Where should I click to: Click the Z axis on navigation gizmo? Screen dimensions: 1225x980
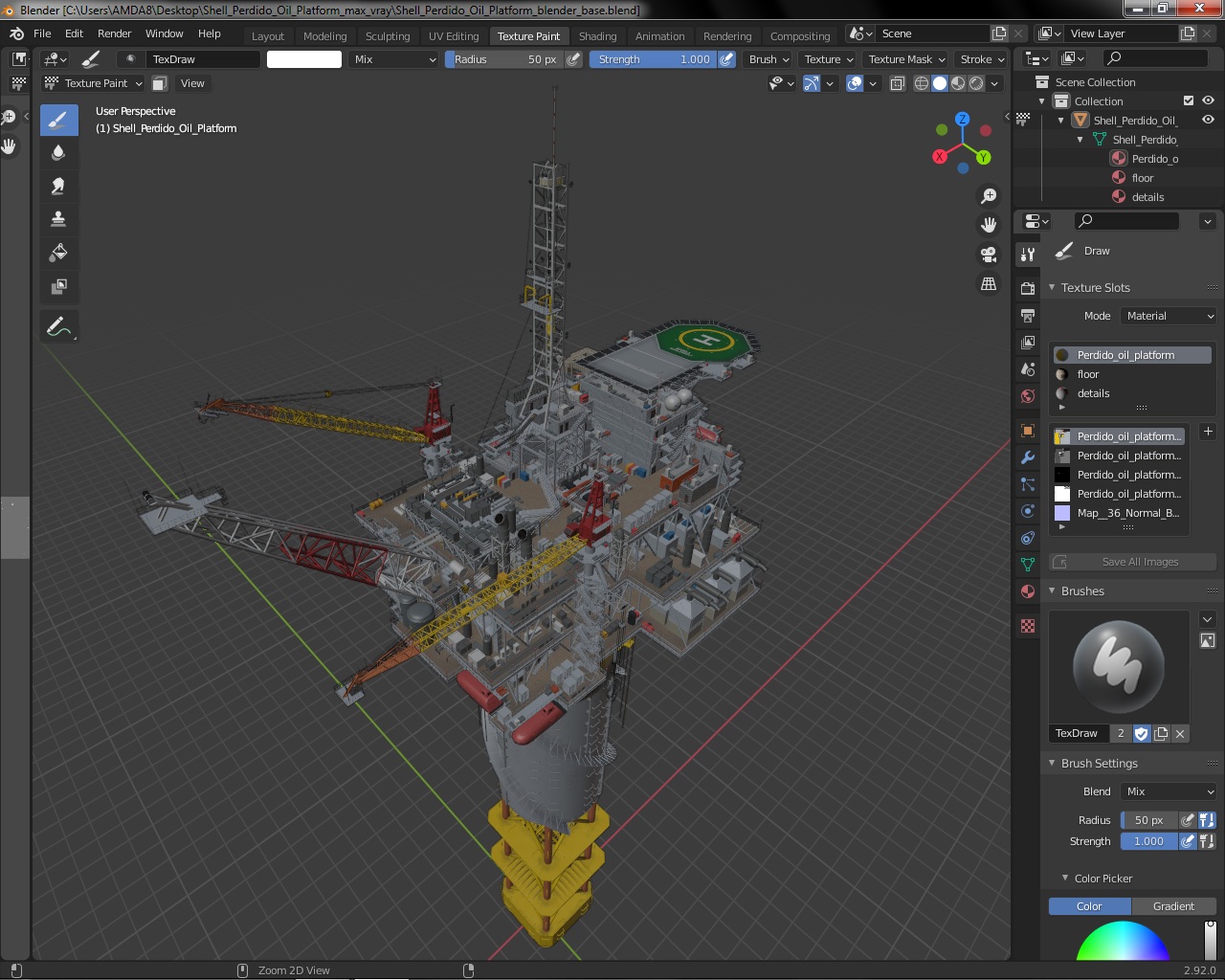pos(963,120)
